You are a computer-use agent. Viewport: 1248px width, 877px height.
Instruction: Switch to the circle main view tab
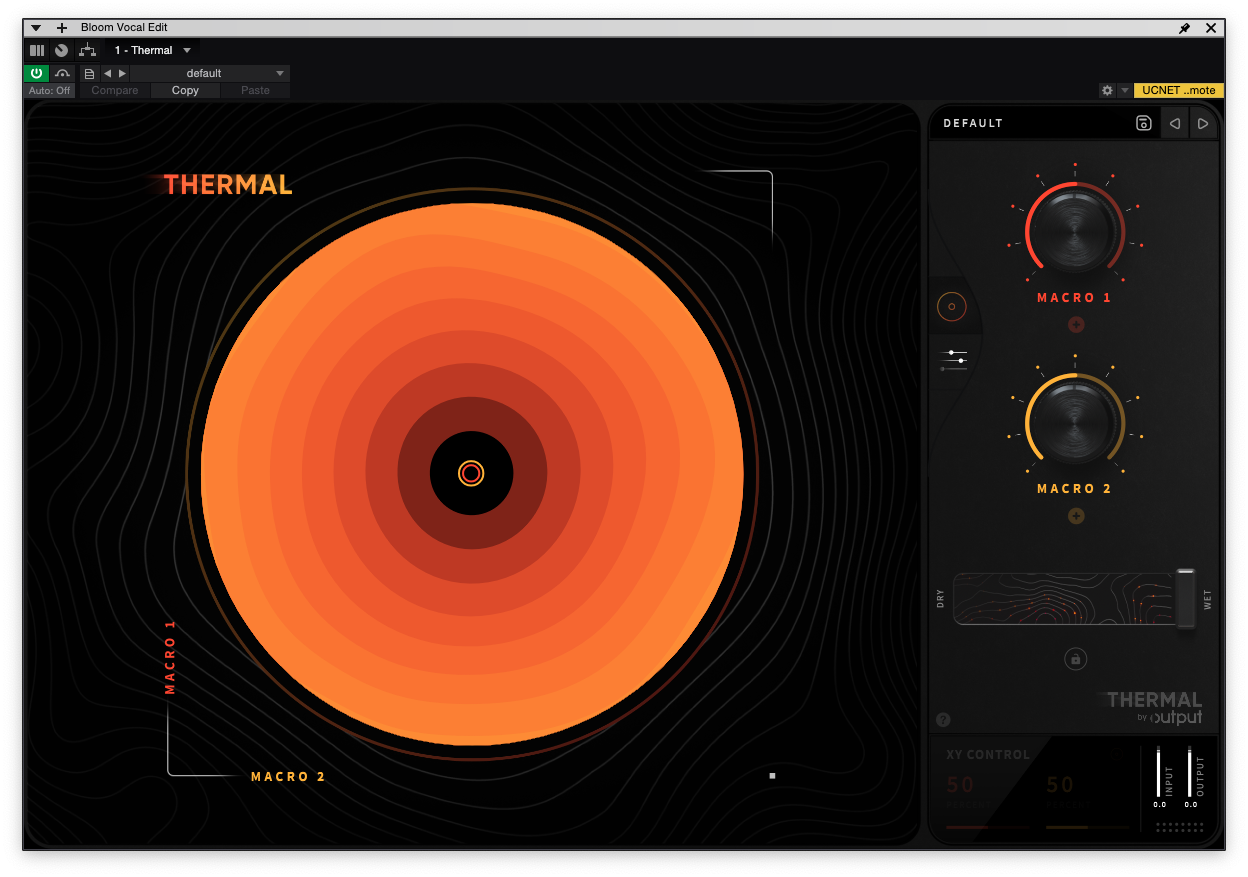[x=951, y=307]
